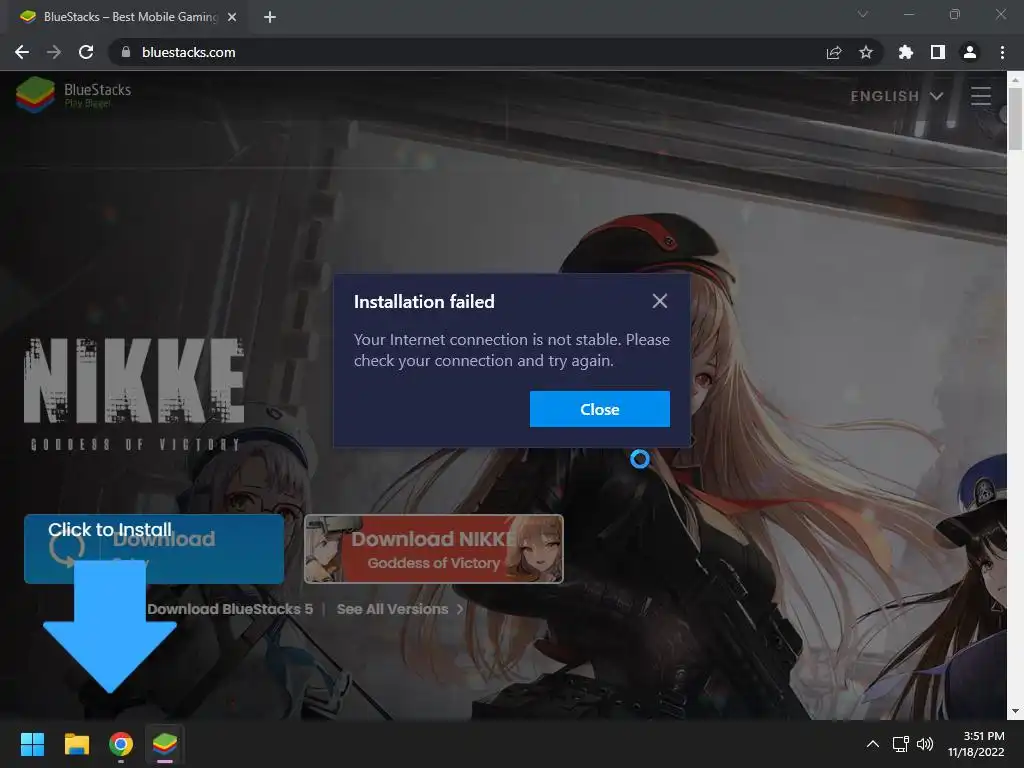Close the Installation failed dialog with X
Screen dimensions: 1024x768
(x=660, y=301)
